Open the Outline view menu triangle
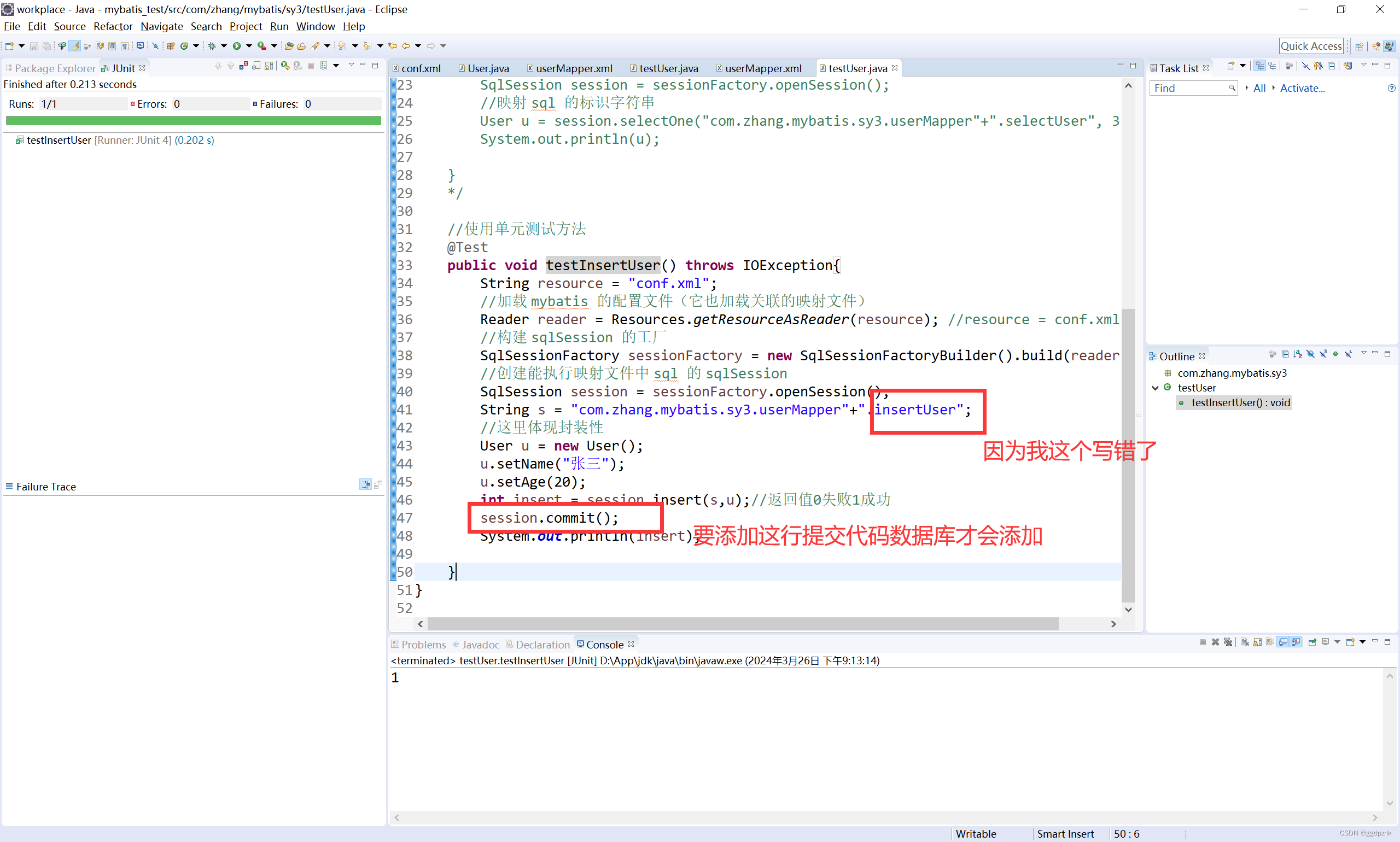 [x=1363, y=353]
